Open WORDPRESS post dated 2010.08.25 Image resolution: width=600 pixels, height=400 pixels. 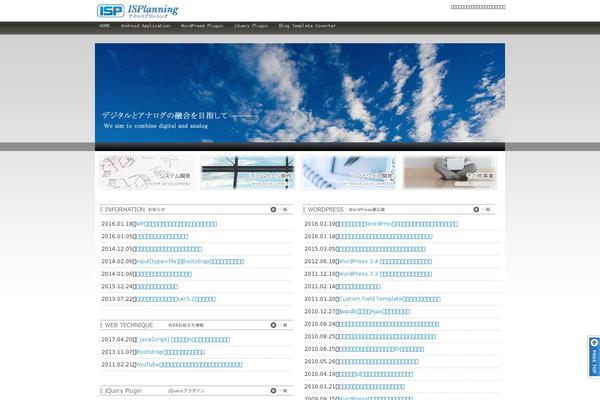click(x=387, y=337)
